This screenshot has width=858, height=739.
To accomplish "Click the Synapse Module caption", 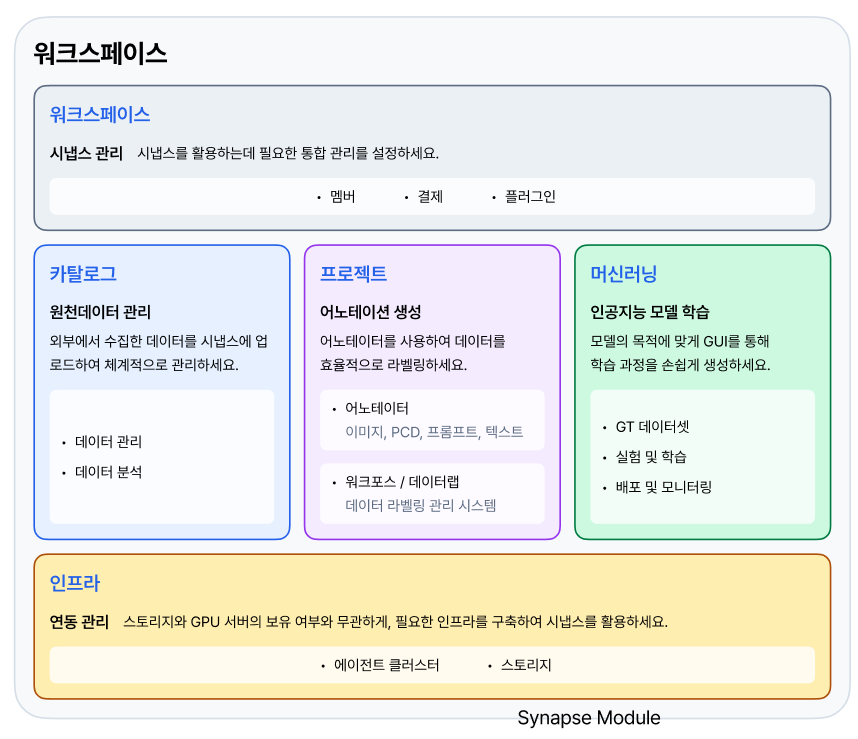I will (x=589, y=718).
